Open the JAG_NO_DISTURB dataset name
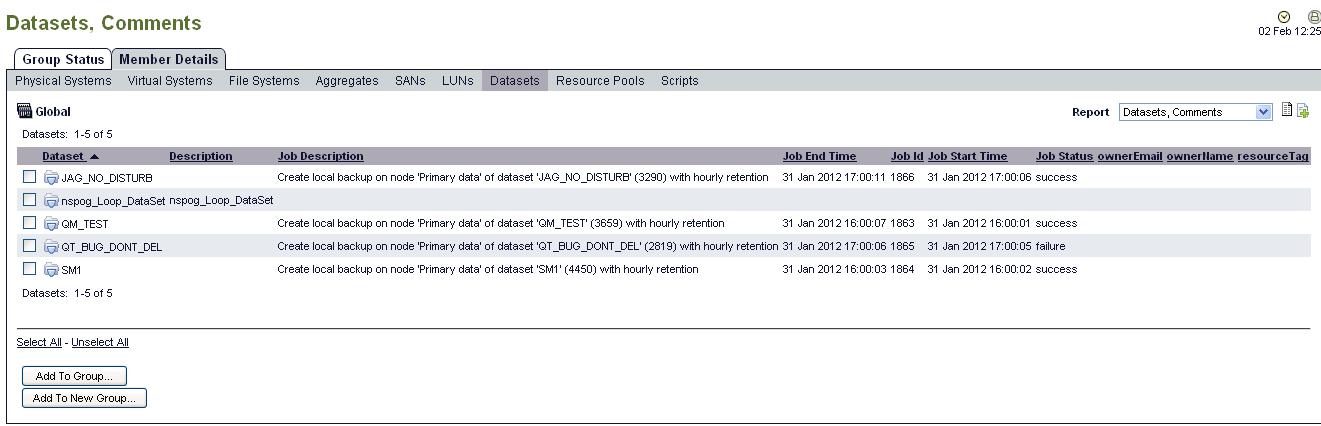The width and height of the screenshot is (1321, 426). [x=107, y=178]
